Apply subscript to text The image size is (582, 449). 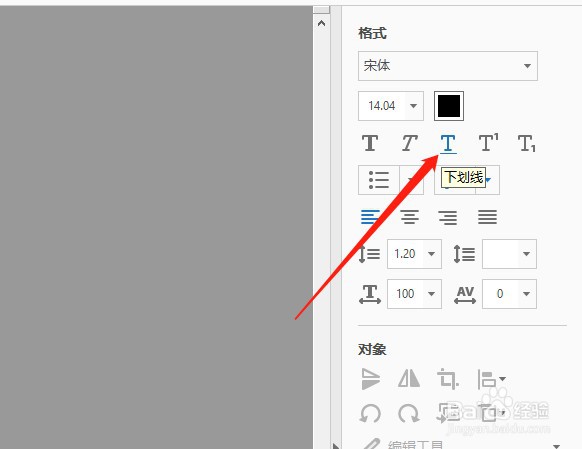click(x=527, y=144)
